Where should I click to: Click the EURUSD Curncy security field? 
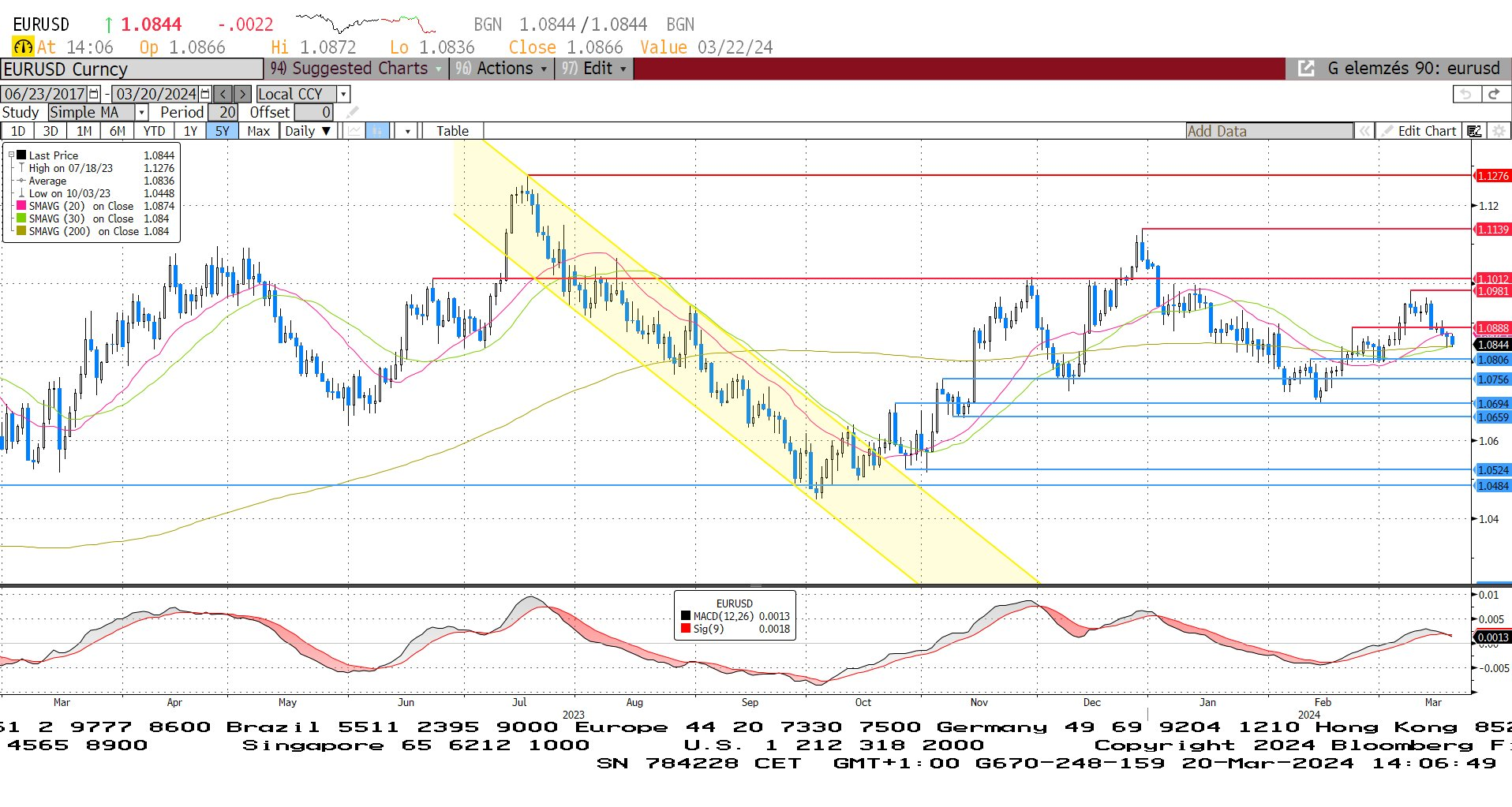tap(132, 69)
